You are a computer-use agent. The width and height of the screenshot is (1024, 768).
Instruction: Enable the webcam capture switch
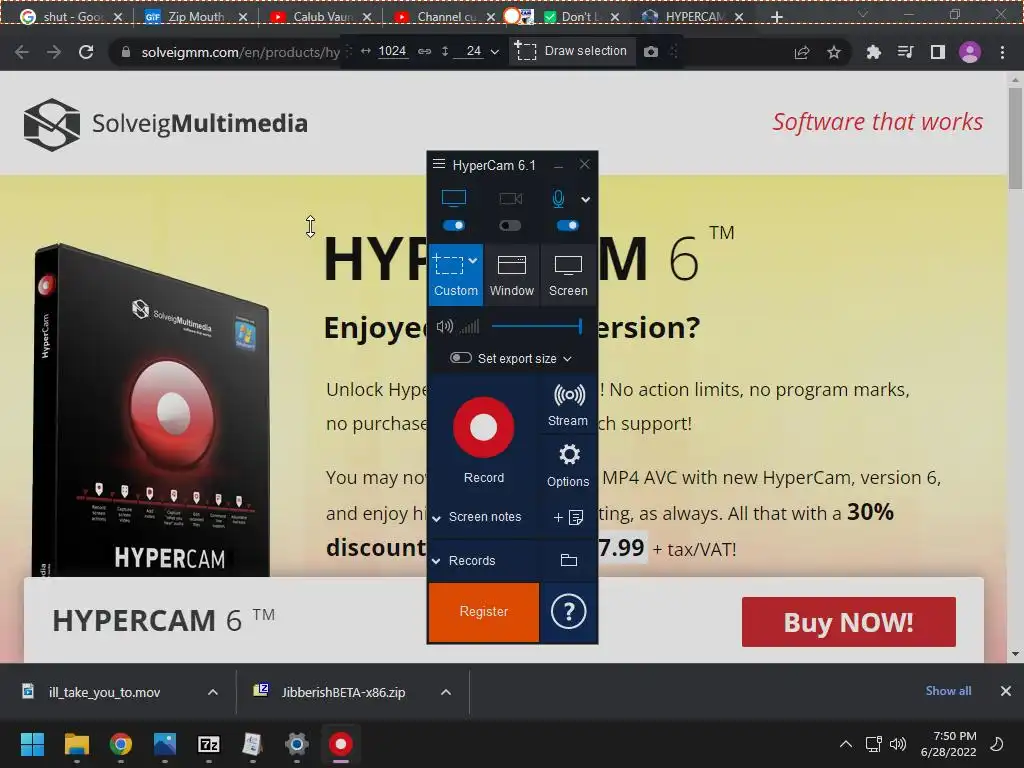click(x=510, y=225)
